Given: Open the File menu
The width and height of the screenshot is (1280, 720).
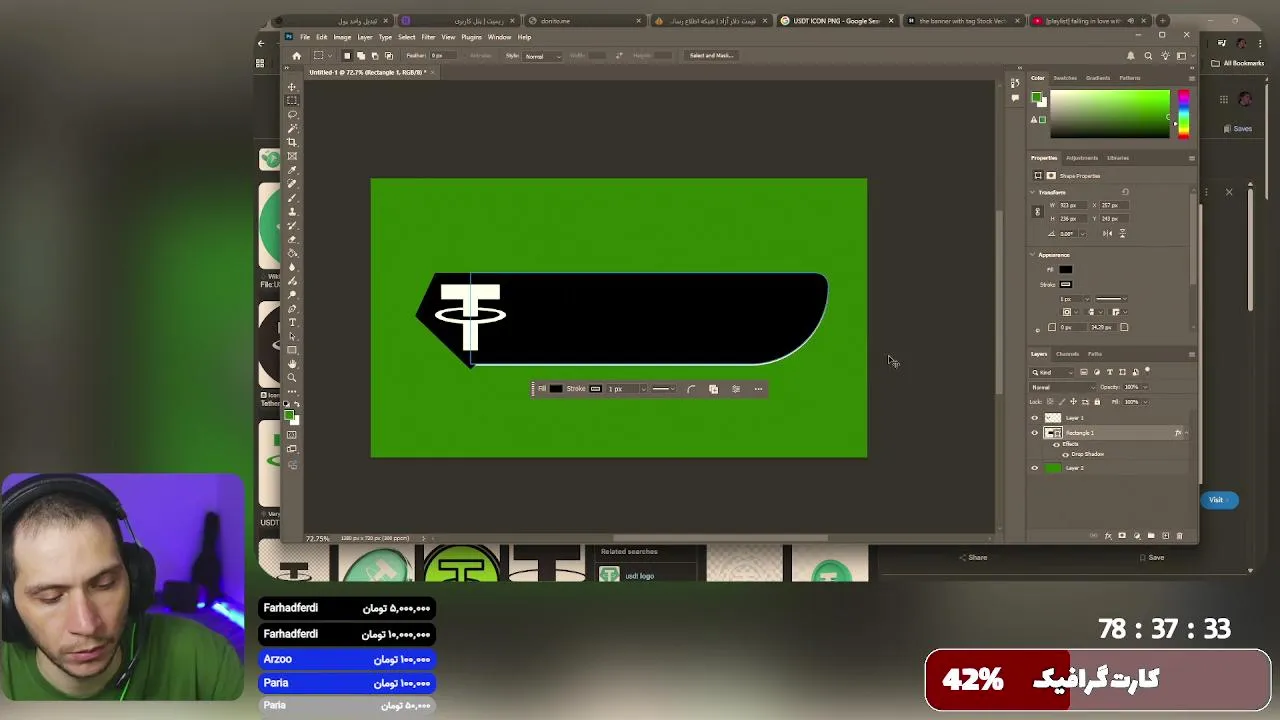Looking at the screenshot, I should (305, 37).
